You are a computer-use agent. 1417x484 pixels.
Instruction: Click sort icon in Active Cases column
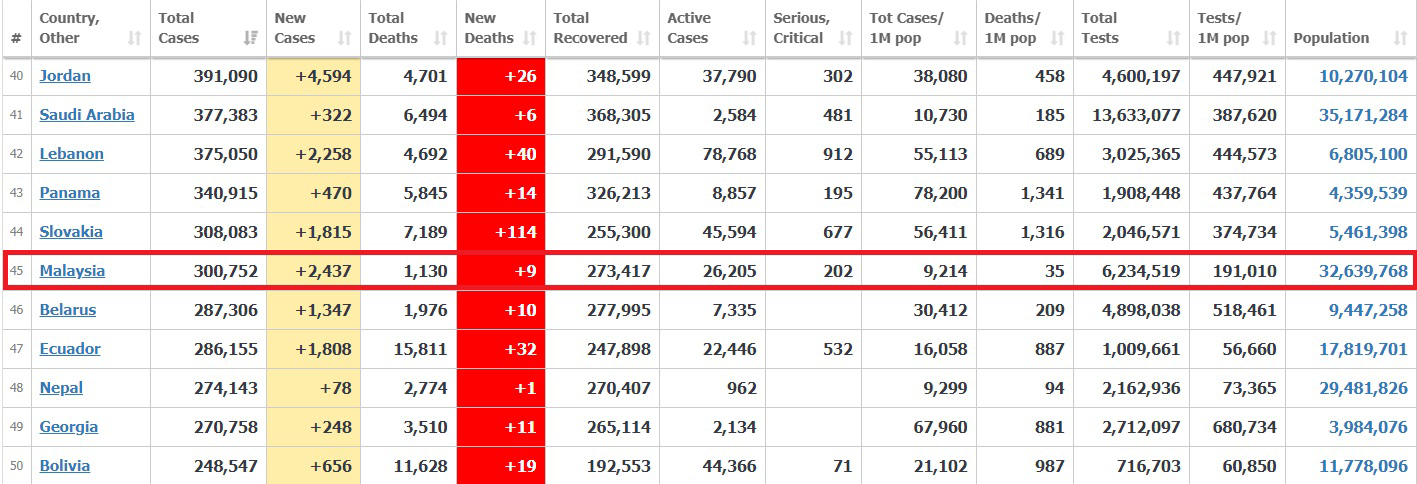(x=749, y=39)
